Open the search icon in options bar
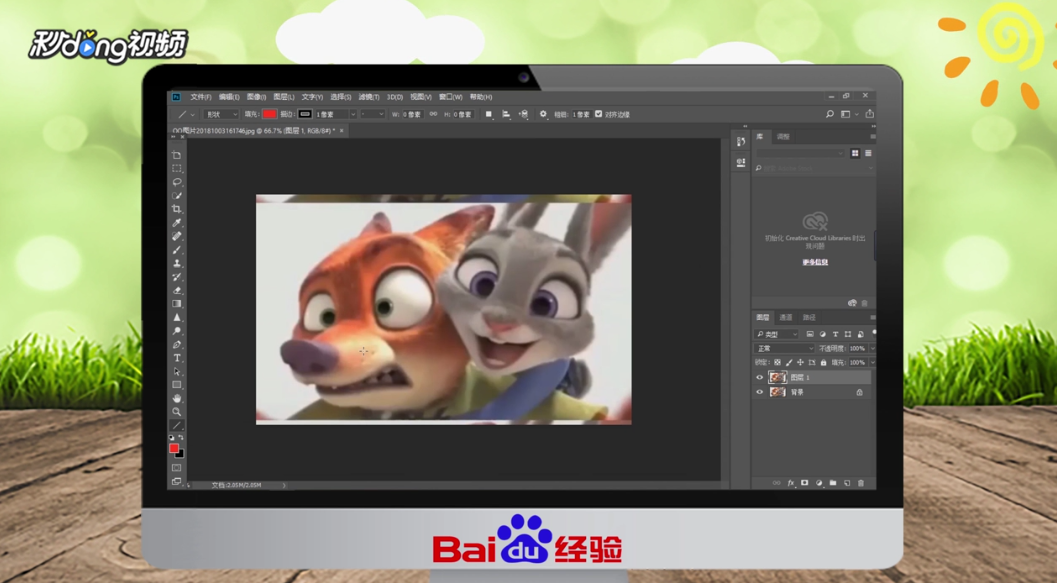This screenshot has height=583, width=1057. (830, 115)
